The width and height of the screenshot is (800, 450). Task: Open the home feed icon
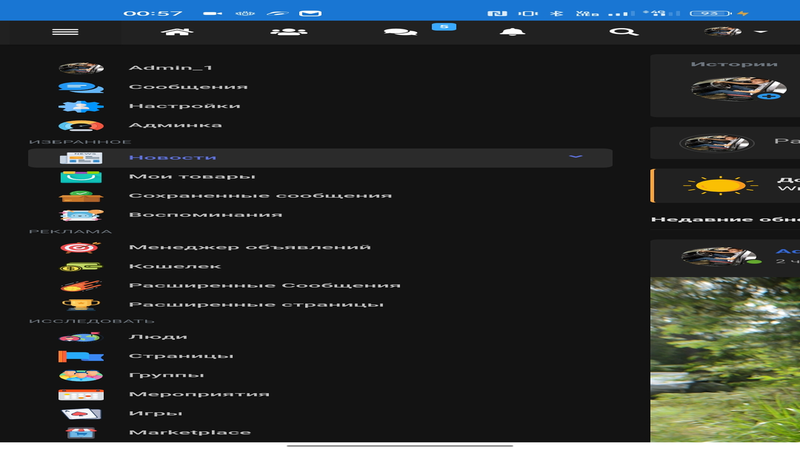point(177,32)
